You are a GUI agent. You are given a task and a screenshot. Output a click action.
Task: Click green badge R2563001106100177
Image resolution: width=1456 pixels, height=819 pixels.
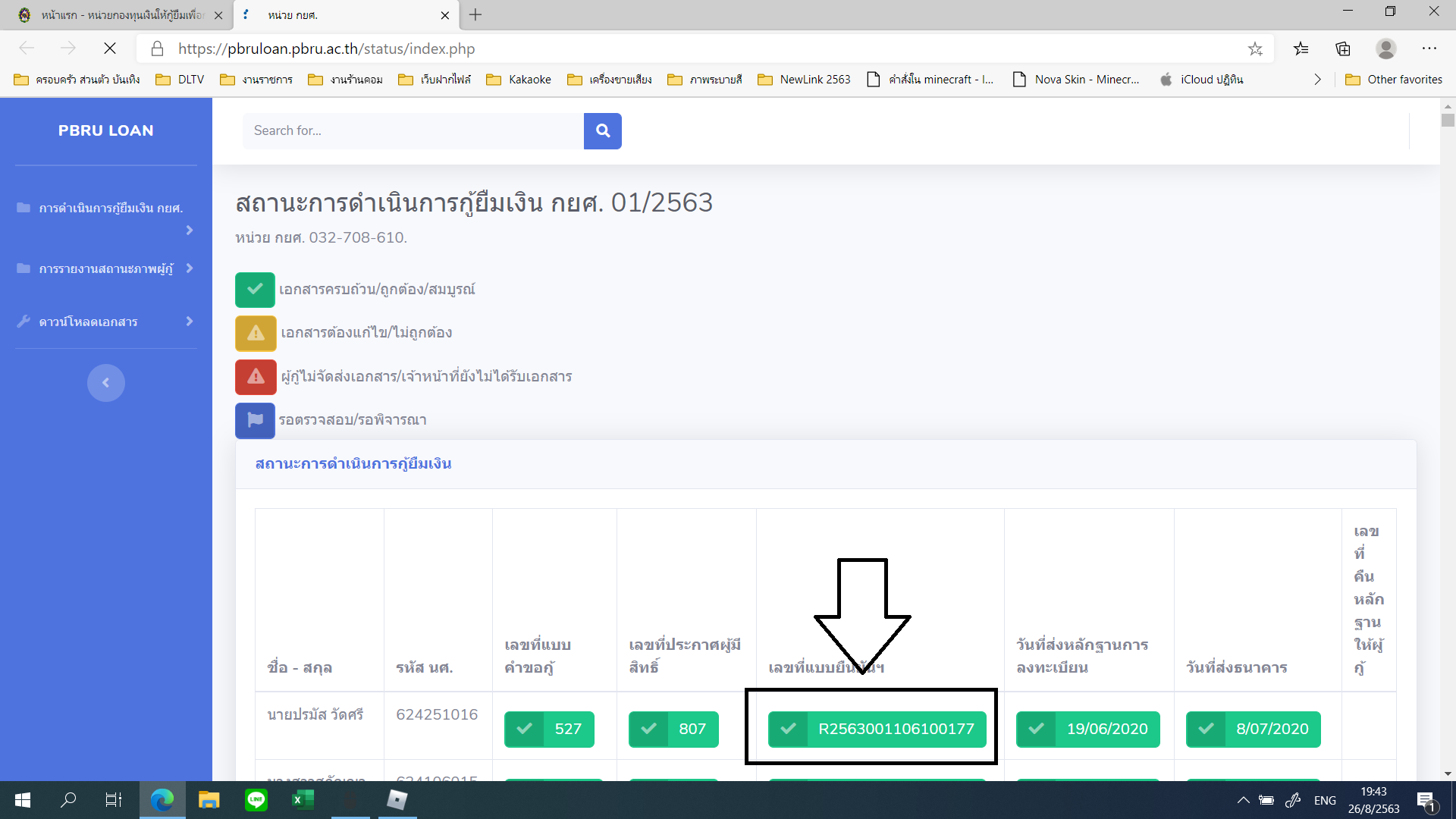coord(877,729)
